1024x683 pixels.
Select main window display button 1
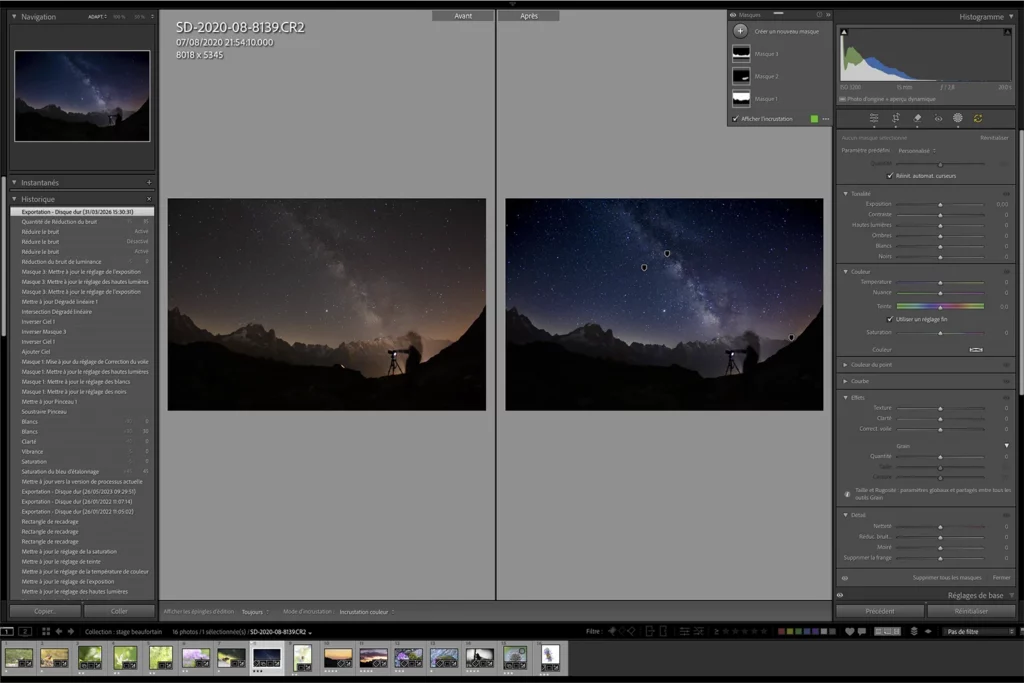7,631
